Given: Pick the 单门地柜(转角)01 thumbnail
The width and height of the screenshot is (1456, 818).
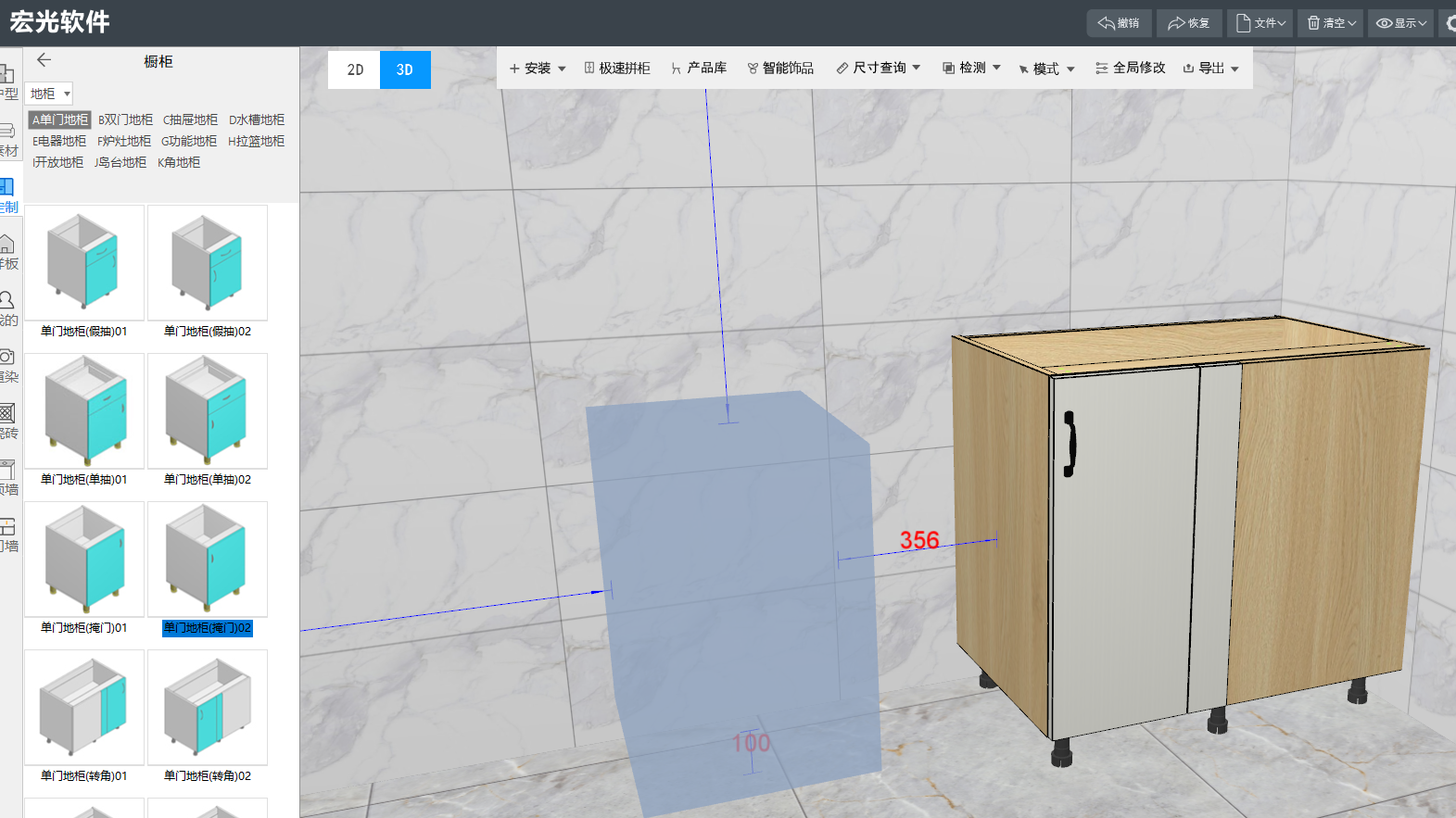Looking at the screenshot, I should tap(84, 707).
